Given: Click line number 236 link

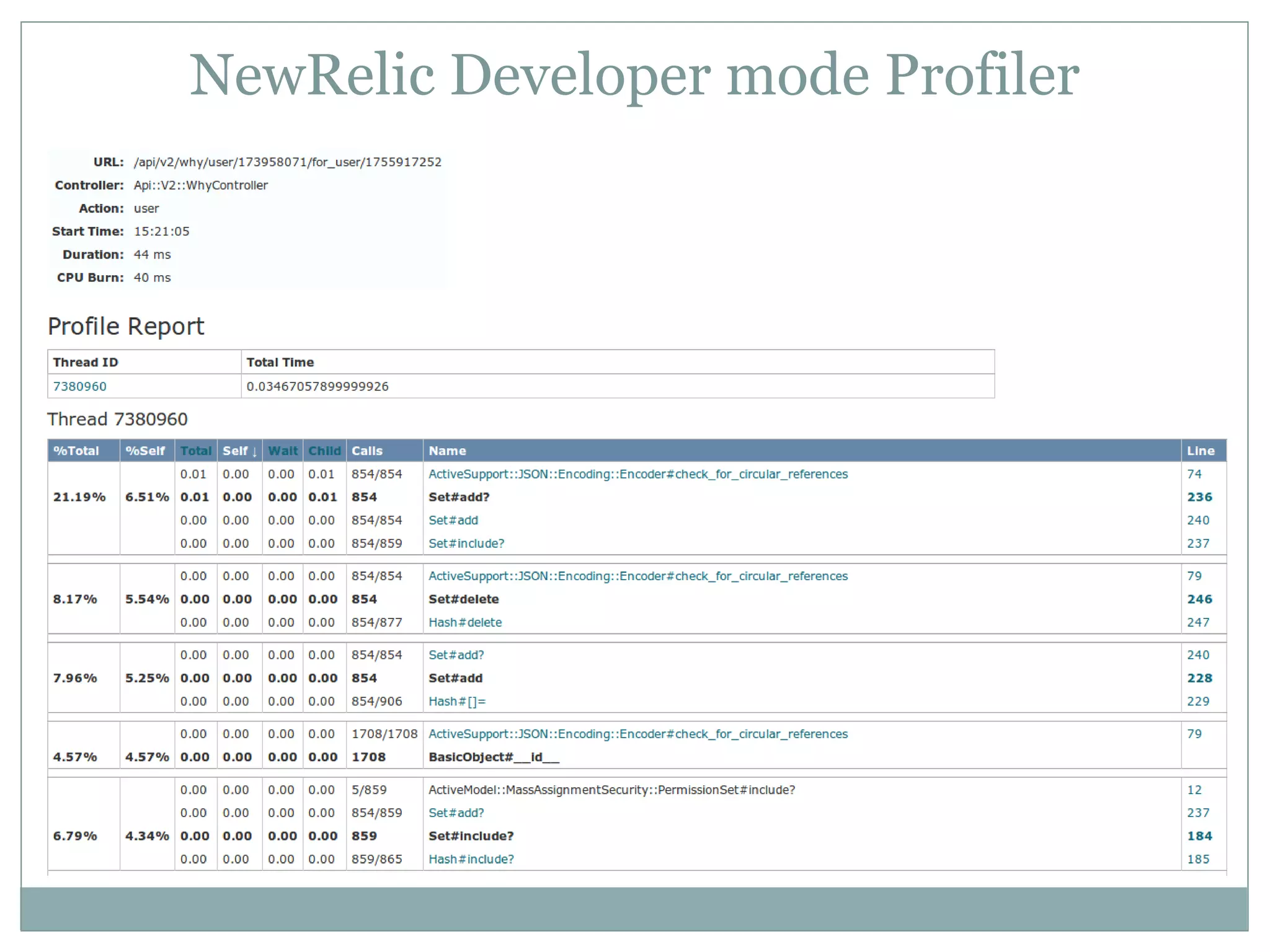Looking at the screenshot, I should 1199,497.
